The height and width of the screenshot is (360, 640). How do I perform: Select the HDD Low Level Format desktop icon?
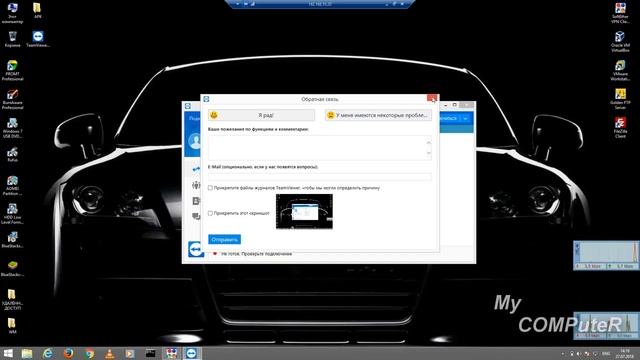(12, 214)
